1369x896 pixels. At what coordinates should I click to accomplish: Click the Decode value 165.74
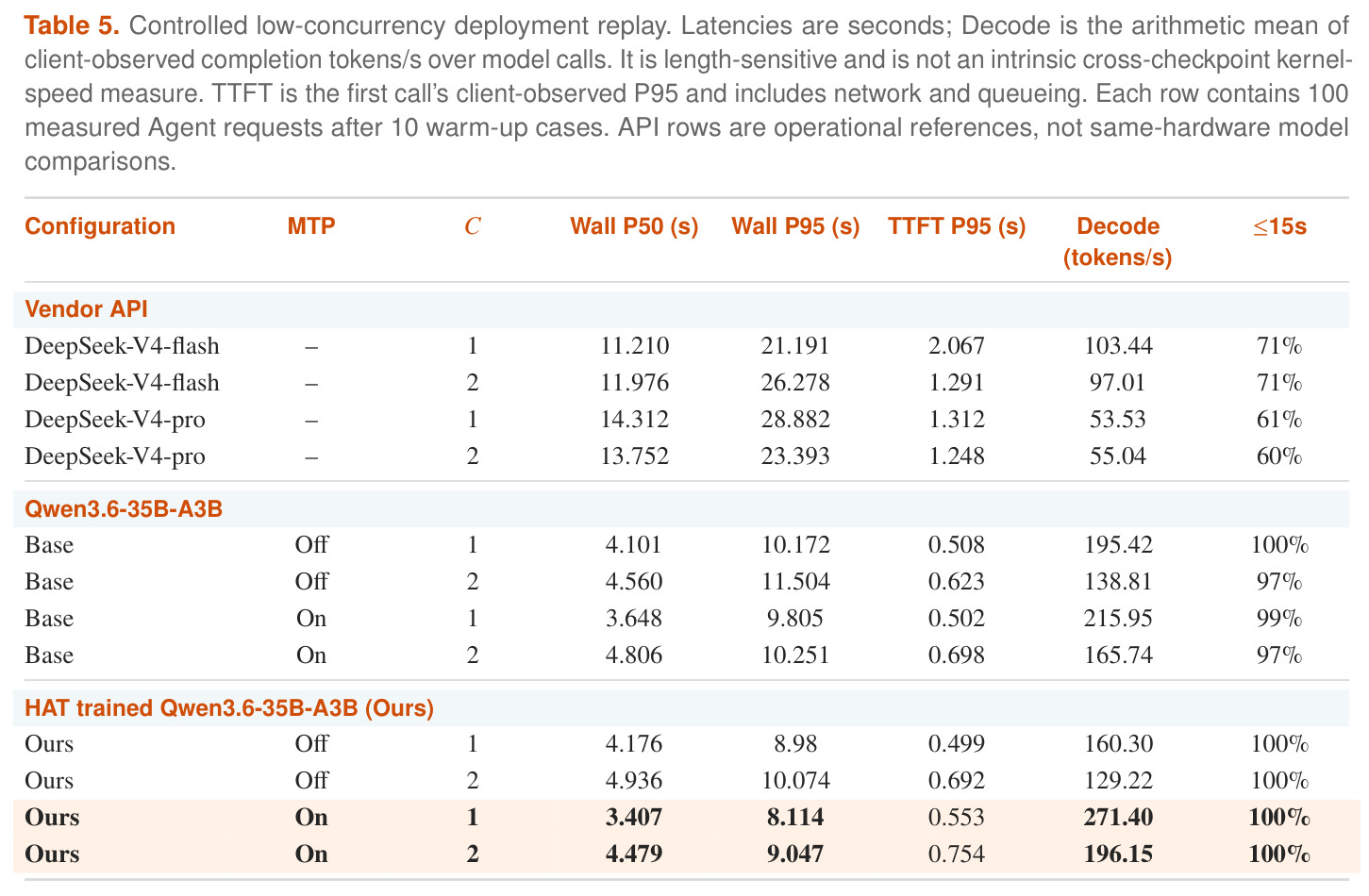1118,655
